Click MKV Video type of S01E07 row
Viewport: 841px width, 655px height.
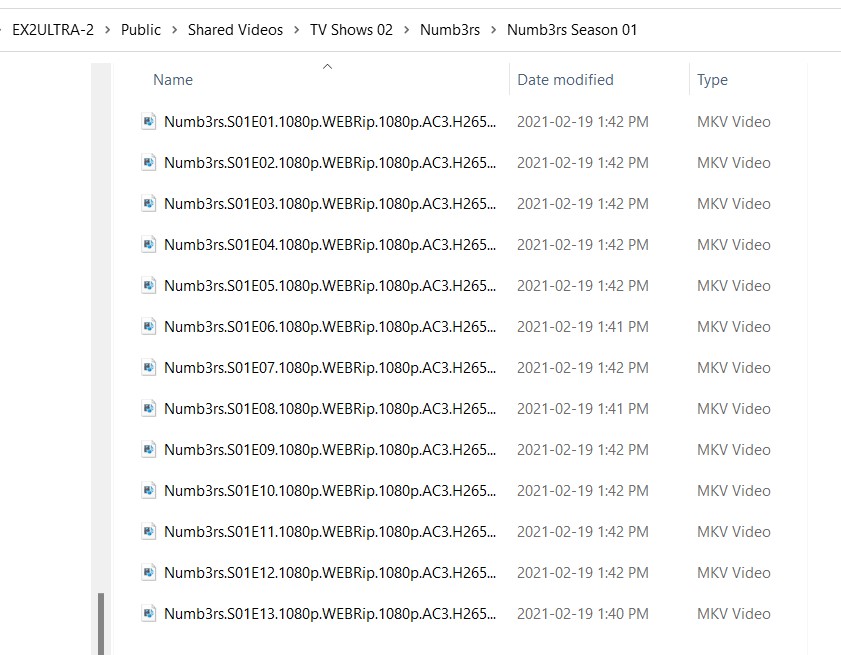point(734,367)
